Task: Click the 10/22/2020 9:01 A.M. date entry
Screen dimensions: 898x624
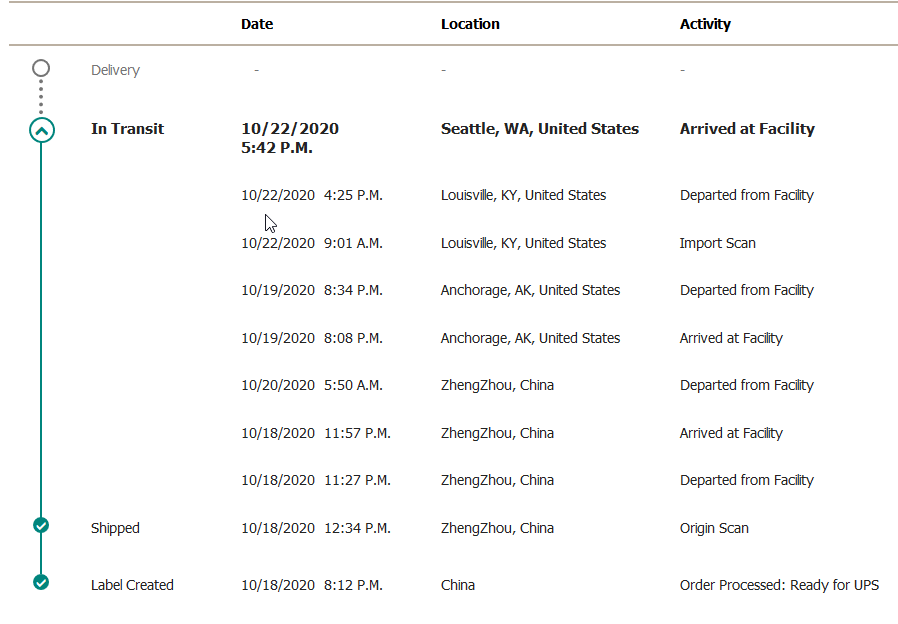Action: coord(312,243)
